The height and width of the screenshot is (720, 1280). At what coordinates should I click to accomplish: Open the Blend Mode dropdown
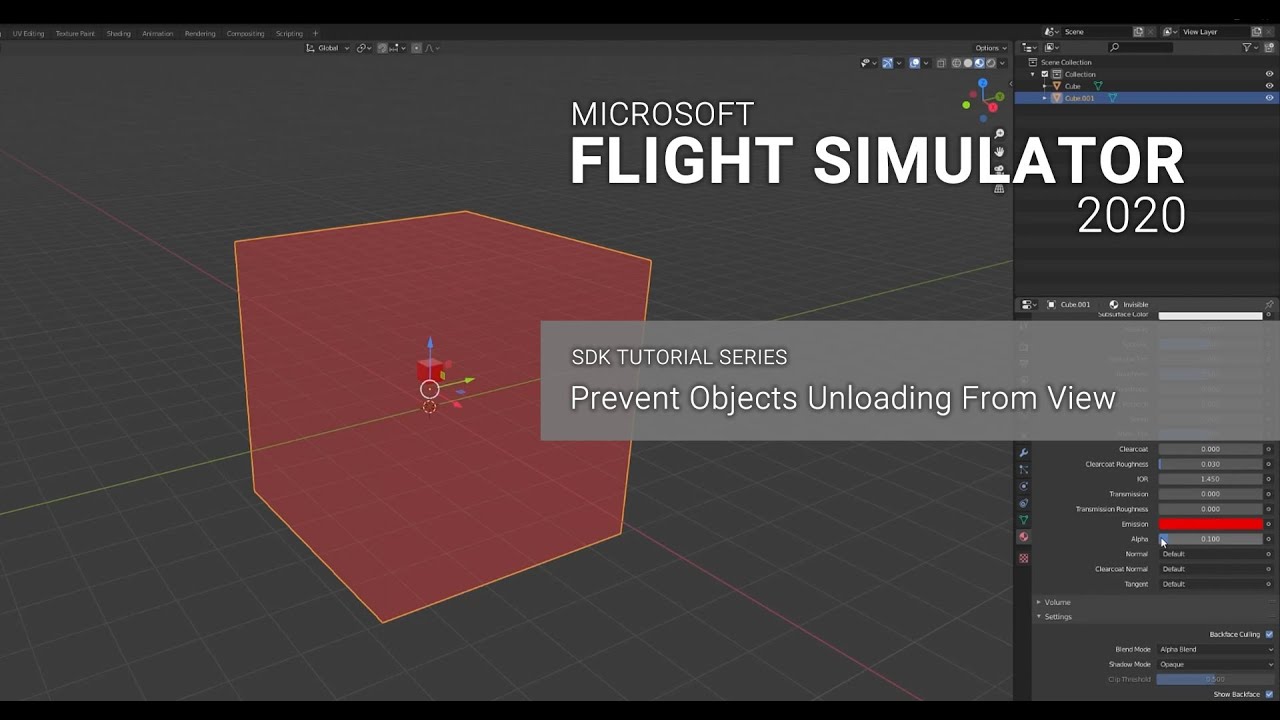[1216, 649]
